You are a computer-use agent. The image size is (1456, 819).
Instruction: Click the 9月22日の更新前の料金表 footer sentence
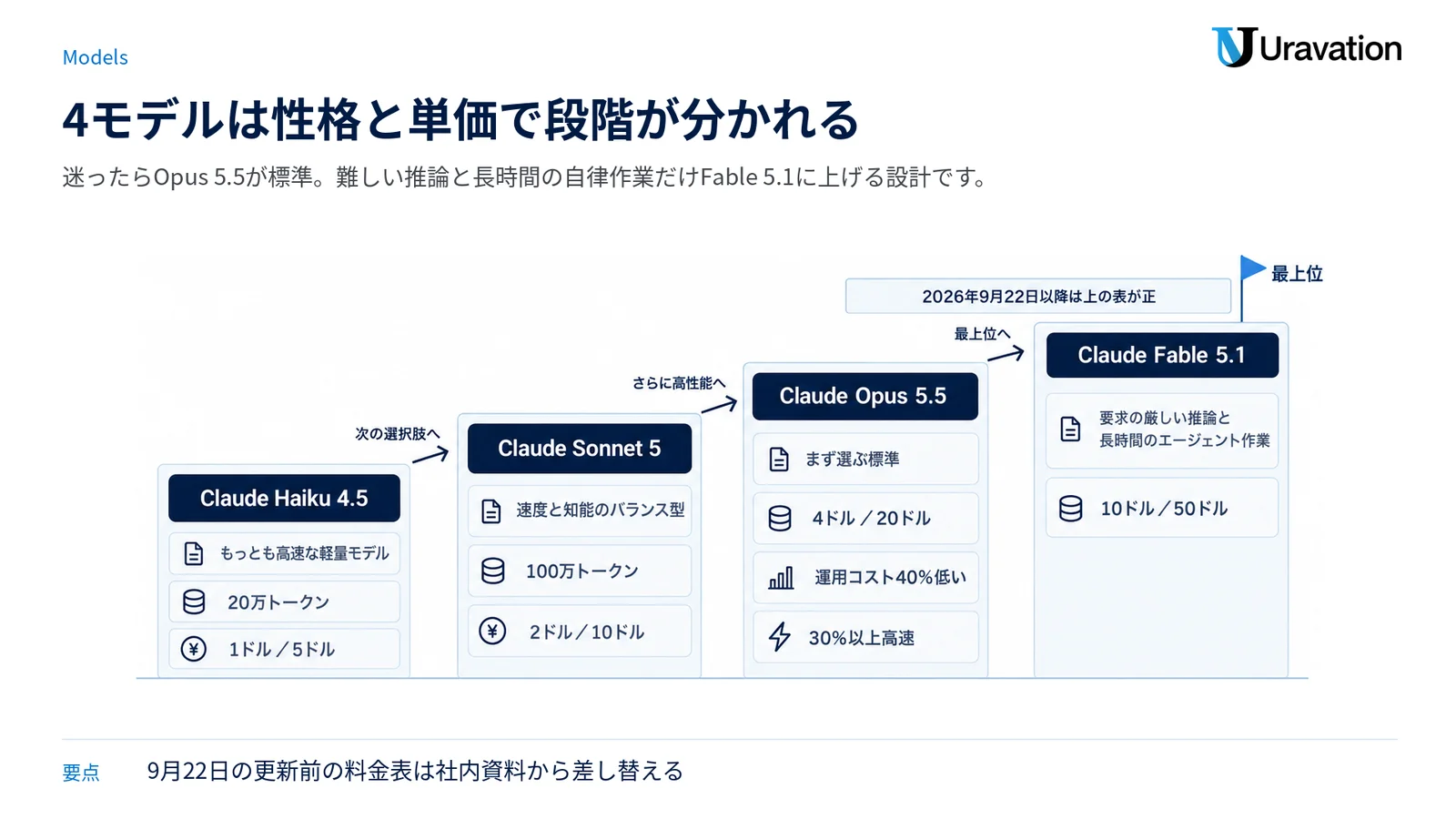click(x=415, y=771)
